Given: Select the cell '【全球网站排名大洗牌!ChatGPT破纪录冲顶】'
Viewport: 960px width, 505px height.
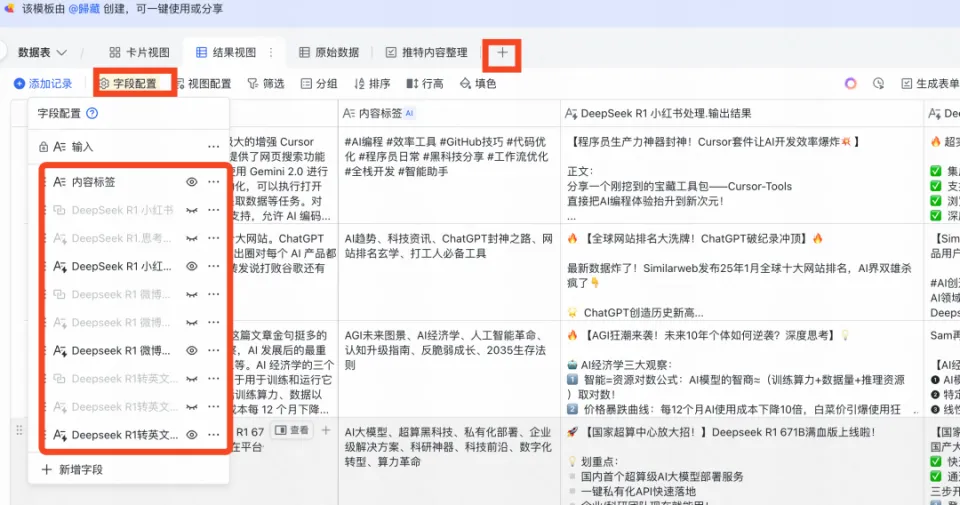Looking at the screenshot, I should 742,272.
